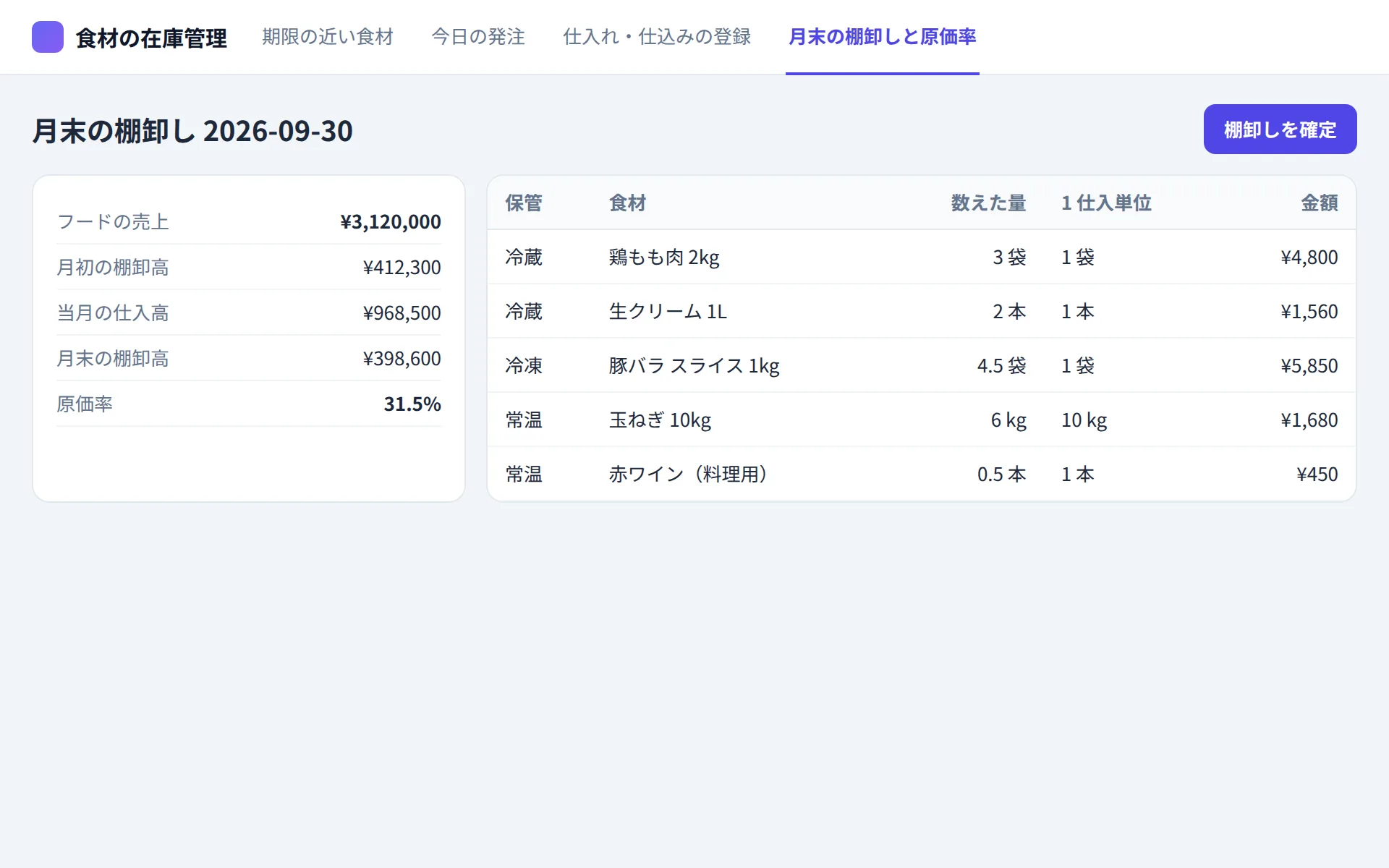Viewport: 1389px width, 868px height.
Task: Click the 月末の棚卸し 2026-09-30 heading
Action: pos(192,131)
